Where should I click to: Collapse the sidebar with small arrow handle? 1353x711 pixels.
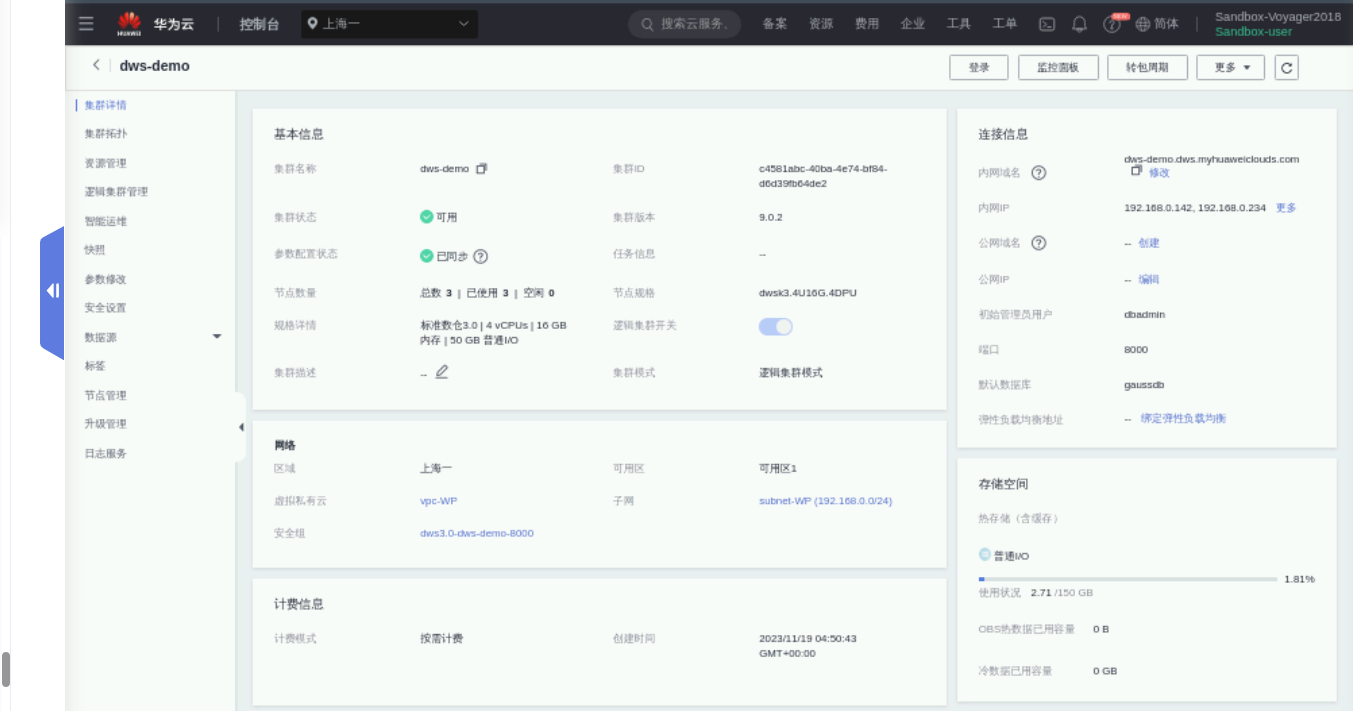[241, 427]
